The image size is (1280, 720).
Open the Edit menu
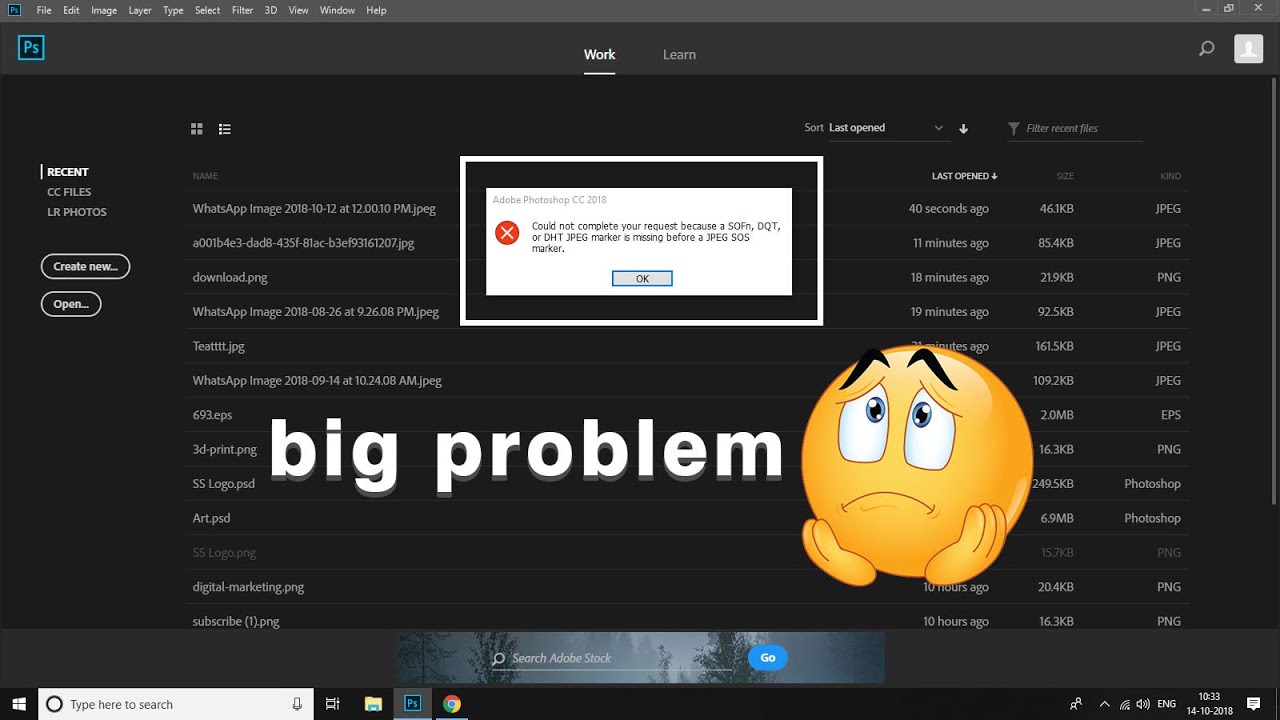click(x=71, y=10)
